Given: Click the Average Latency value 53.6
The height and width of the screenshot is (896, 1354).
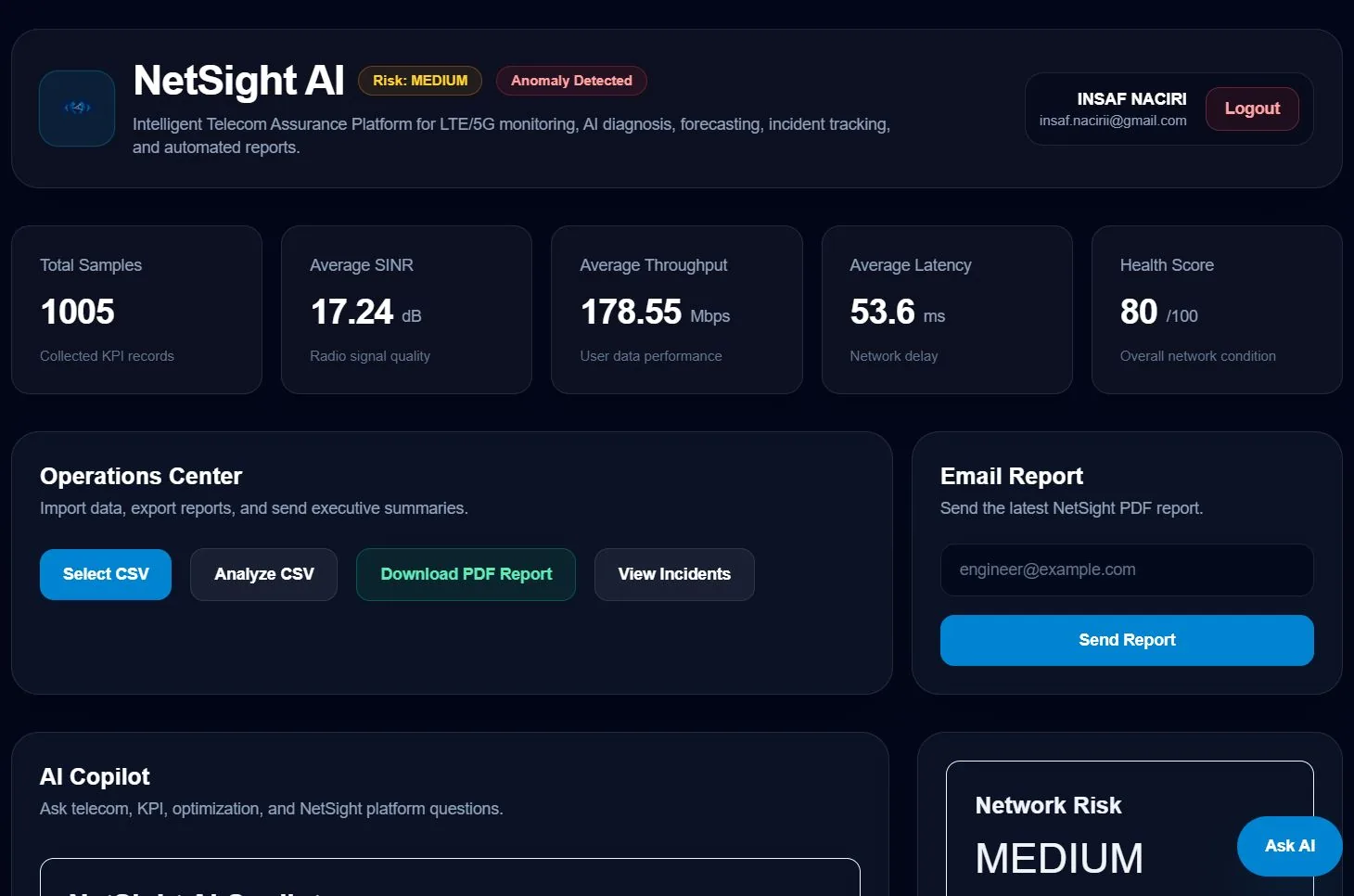Looking at the screenshot, I should point(883,312).
